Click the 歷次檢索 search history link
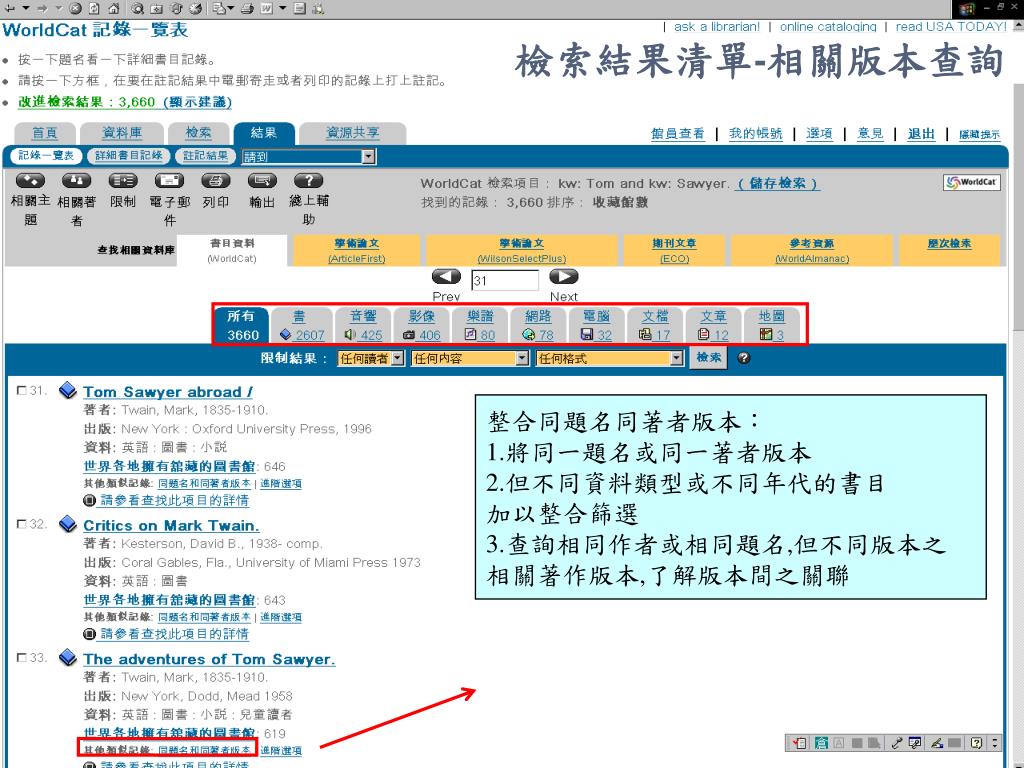Screen dimensions: 1024x768 (x=949, y=244)
